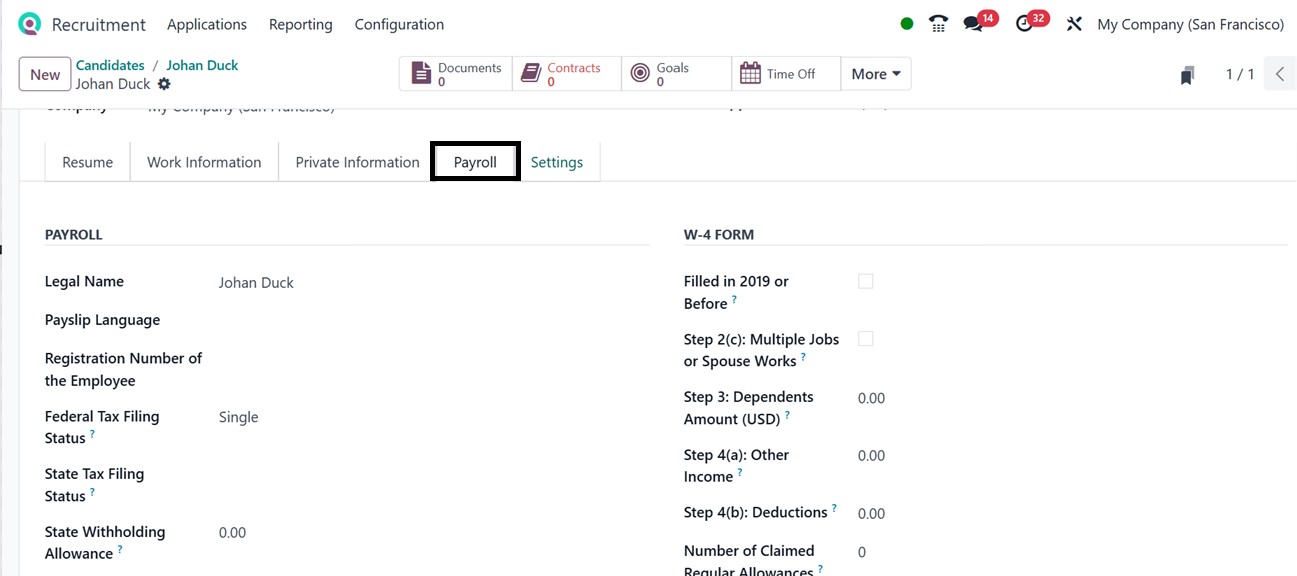Check Filled in 2019 or Before
The image size is (1297, 576).
point(865,282)
